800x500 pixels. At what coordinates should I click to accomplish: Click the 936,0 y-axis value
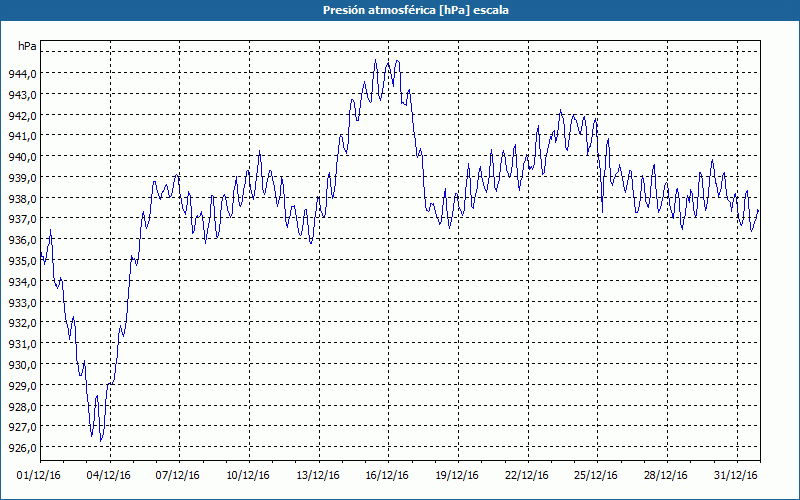pyautogui.click(x=22, y=240)
